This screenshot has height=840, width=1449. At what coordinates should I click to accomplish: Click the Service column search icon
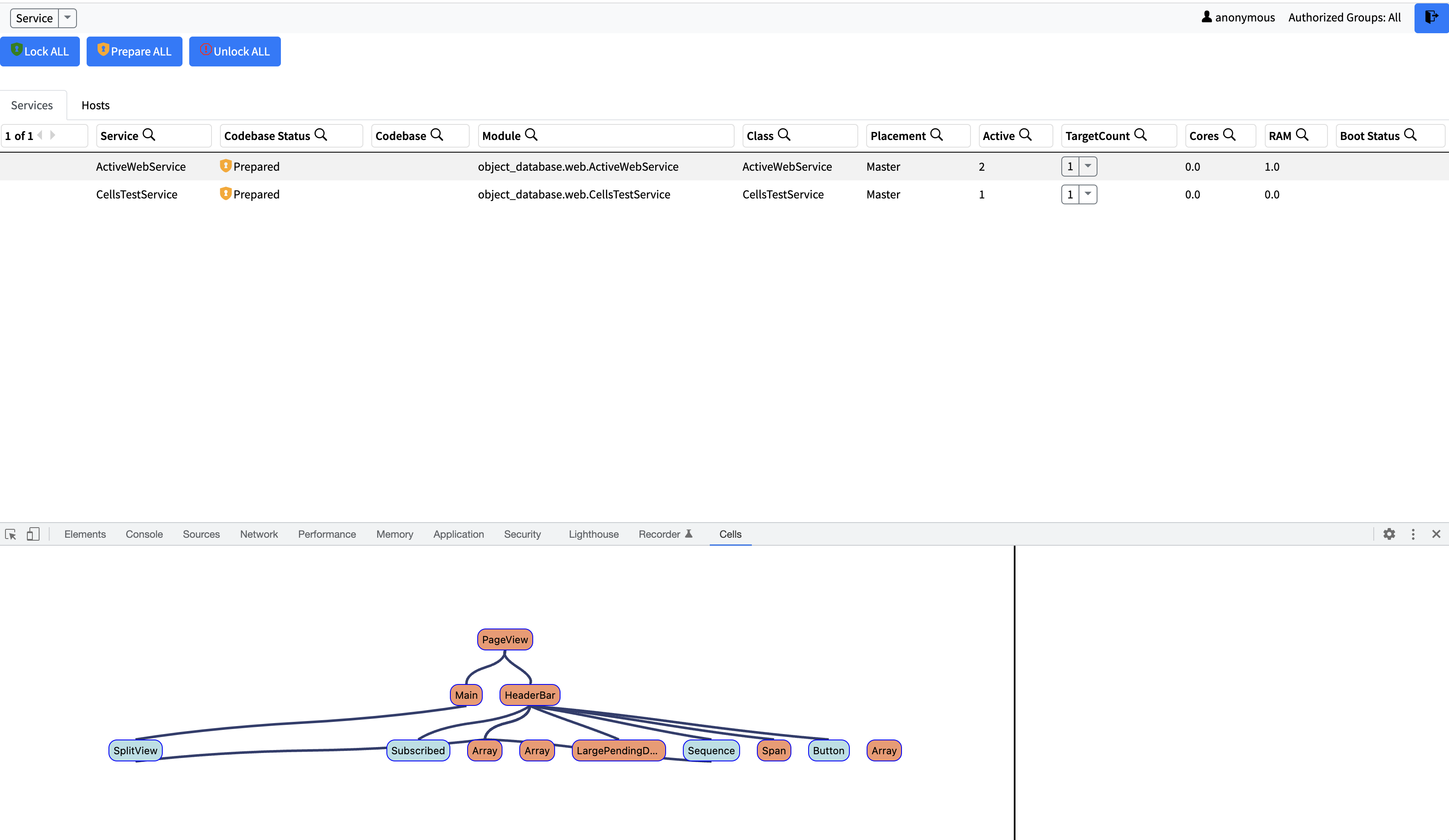[x=149, y=135]
